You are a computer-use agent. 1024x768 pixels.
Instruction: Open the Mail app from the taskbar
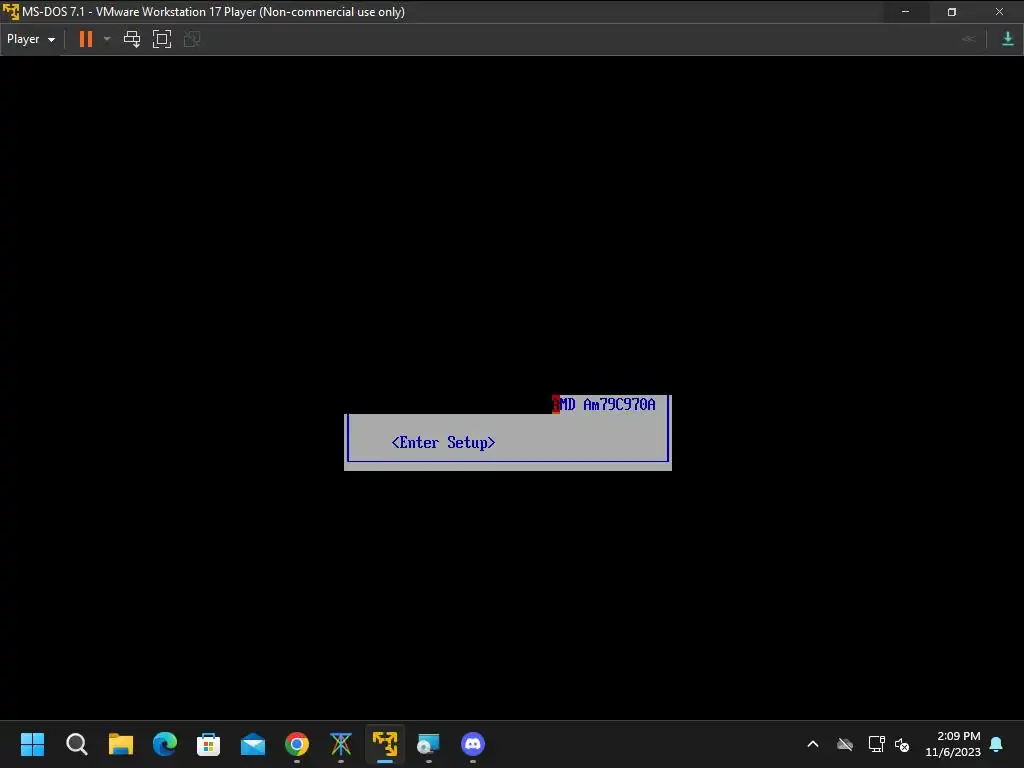[253, 744]
